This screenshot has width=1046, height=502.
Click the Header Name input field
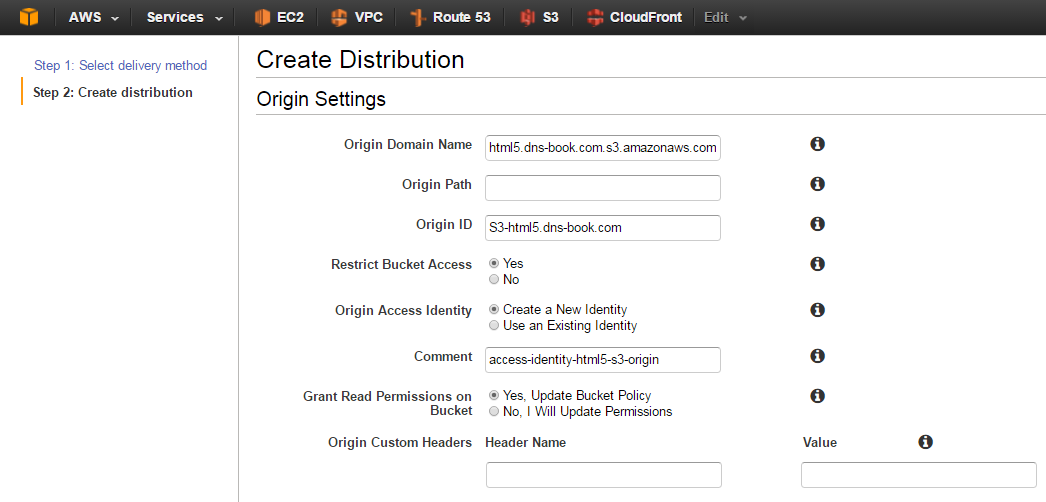click(x=604, y=475)
